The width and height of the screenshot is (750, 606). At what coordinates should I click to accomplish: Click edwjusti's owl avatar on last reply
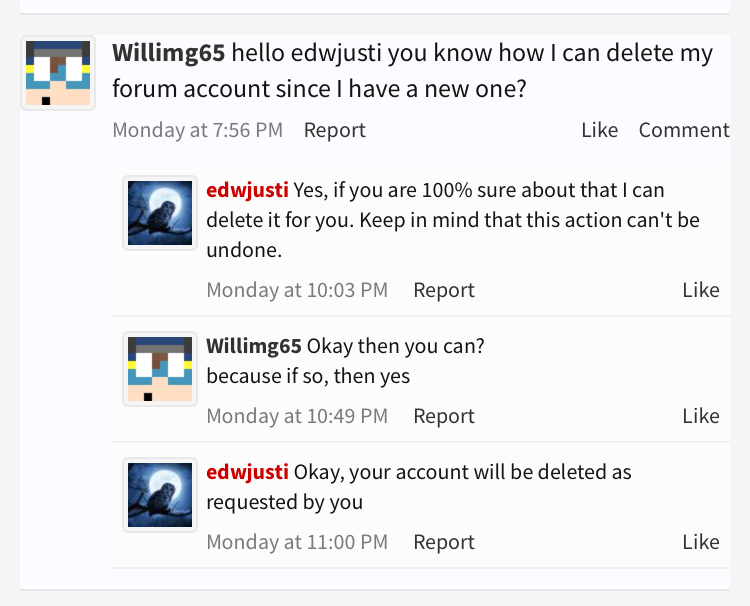(x=160, y=495)
